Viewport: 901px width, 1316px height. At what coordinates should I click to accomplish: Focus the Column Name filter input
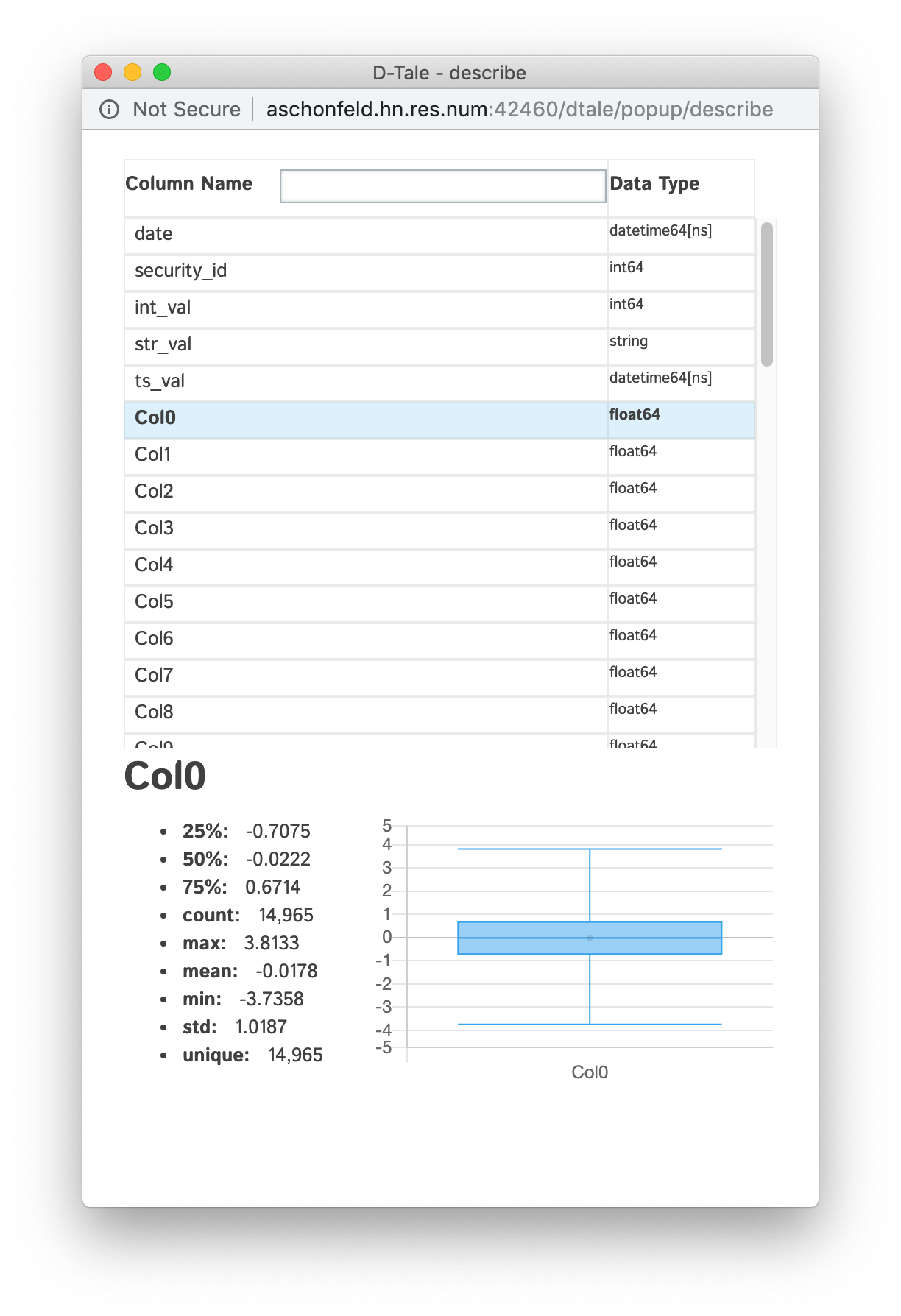click(x=442, y=185)
